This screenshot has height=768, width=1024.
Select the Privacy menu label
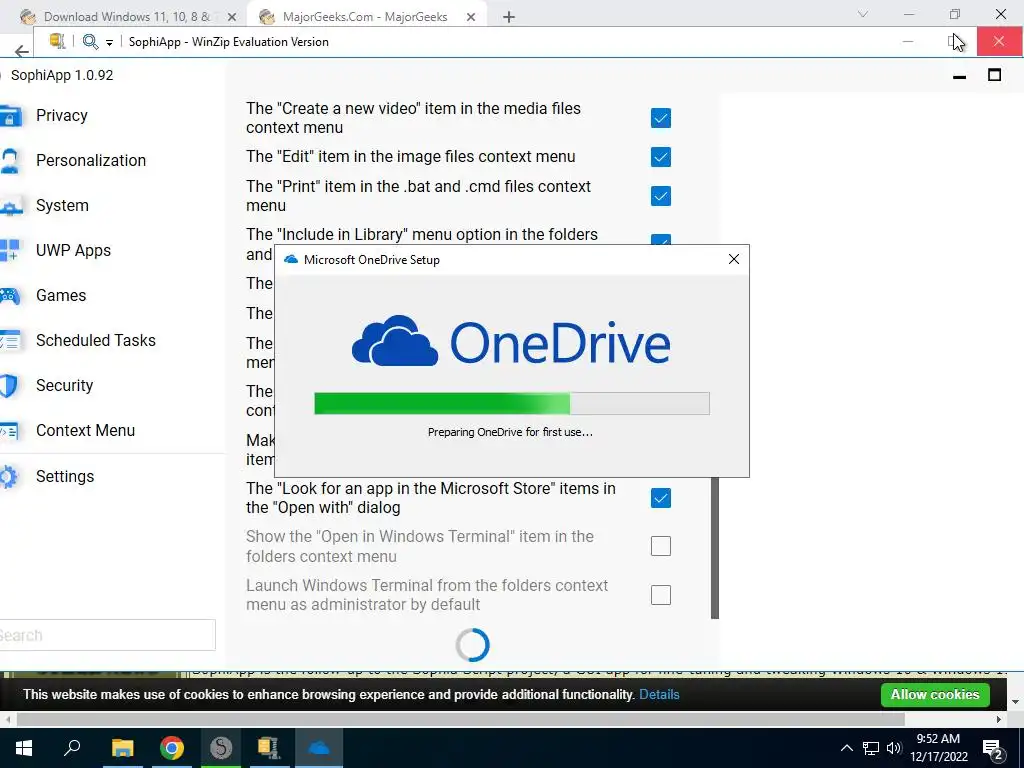tap(61, 116)
